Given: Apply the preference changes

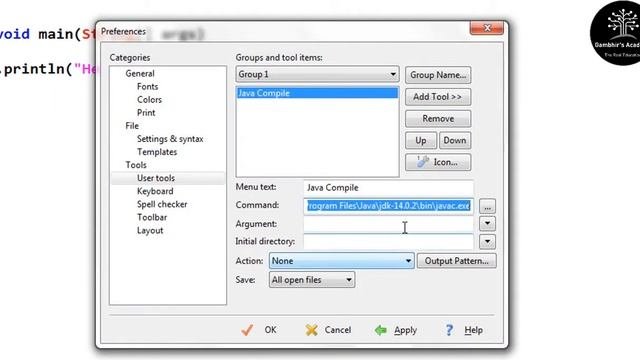Looking at the screenshot, I should [396, 330].
